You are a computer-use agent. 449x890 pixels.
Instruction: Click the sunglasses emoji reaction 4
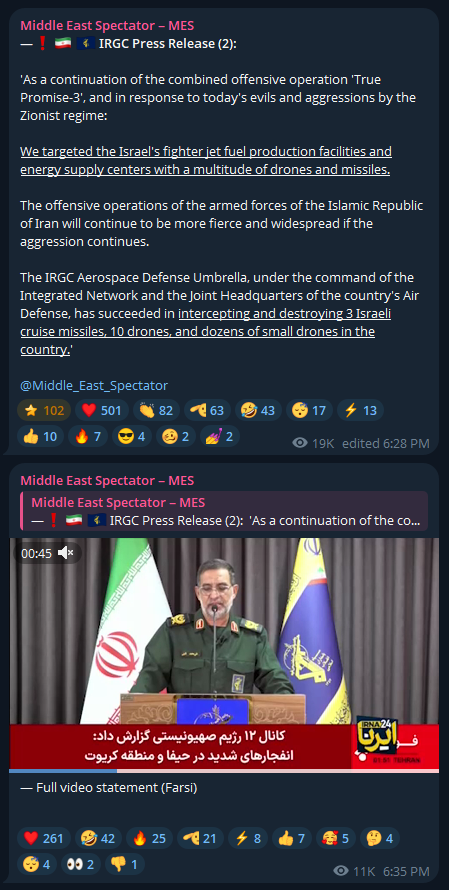pos(132,436)
